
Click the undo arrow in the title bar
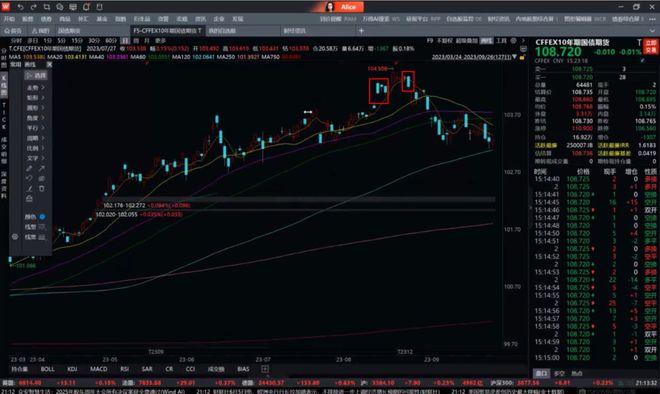tap(20, 7)
